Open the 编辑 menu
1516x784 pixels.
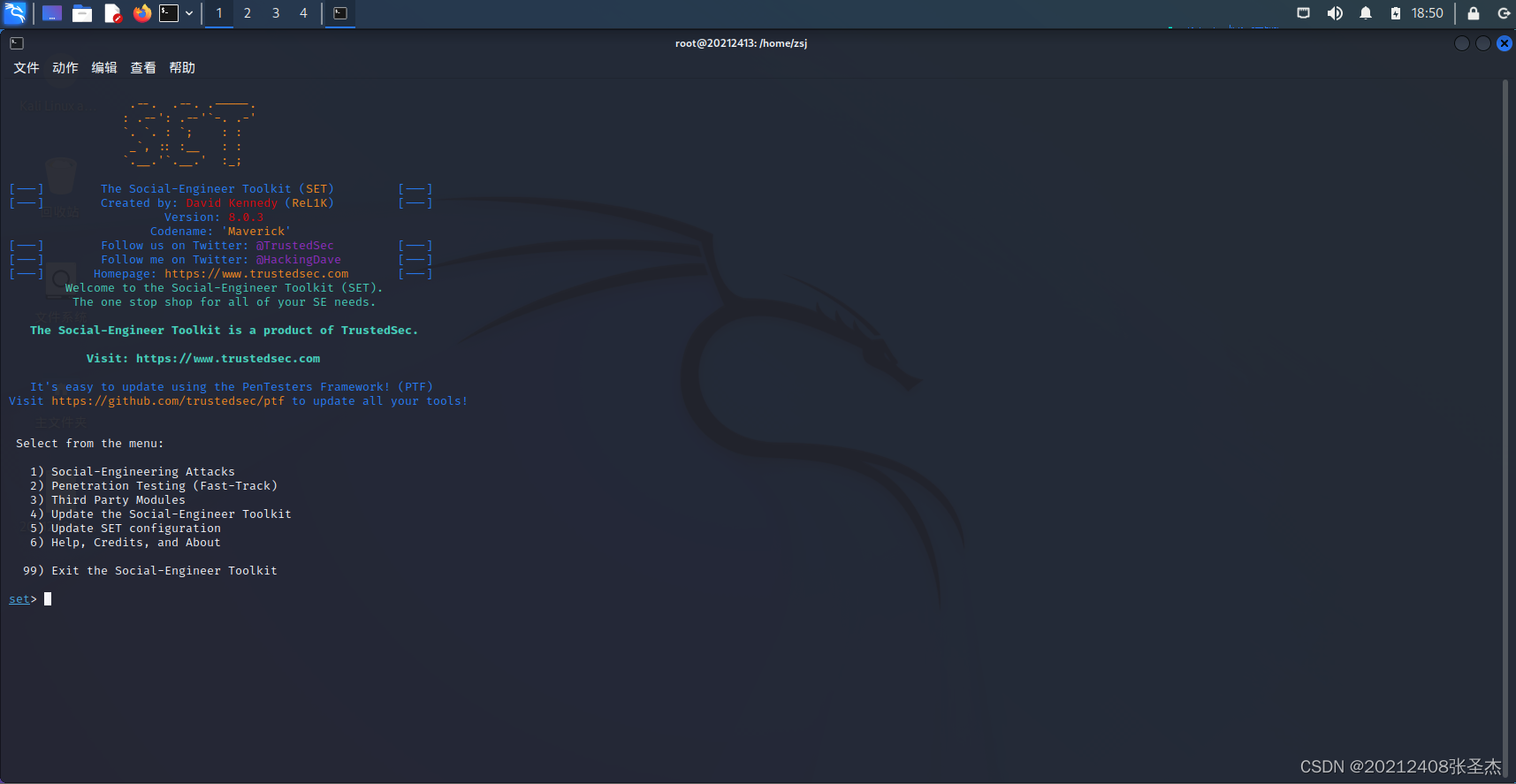coord(104,68)
